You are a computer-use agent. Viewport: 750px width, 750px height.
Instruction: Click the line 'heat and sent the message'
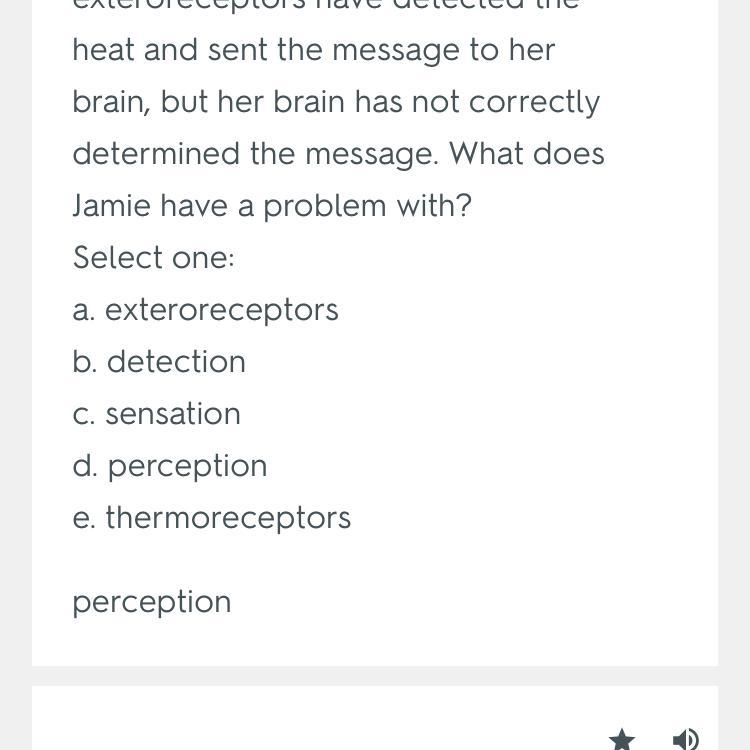(314, 50)
